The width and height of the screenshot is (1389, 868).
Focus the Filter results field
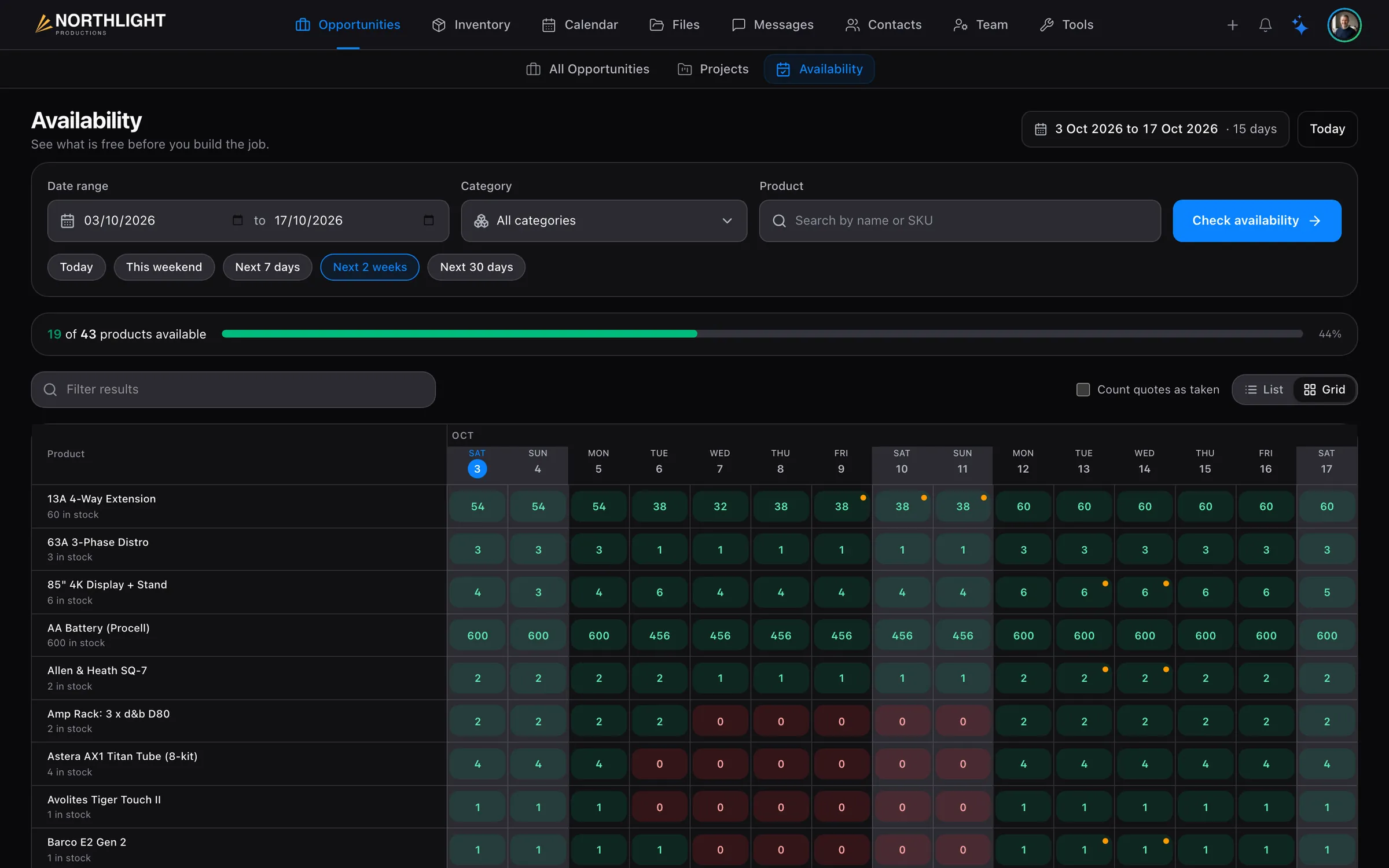point(233,389)
